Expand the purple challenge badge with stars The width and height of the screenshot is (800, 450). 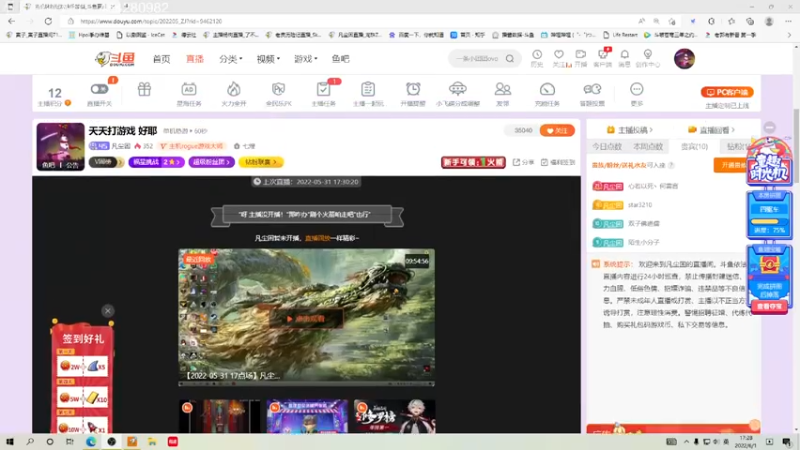pyautogui.click(x=156, y=162)
